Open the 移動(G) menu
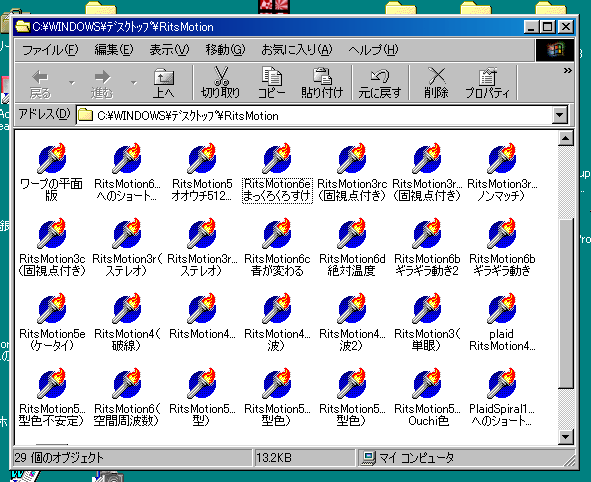The height and width of the screenshot is (482, 591). coord(225,50)
